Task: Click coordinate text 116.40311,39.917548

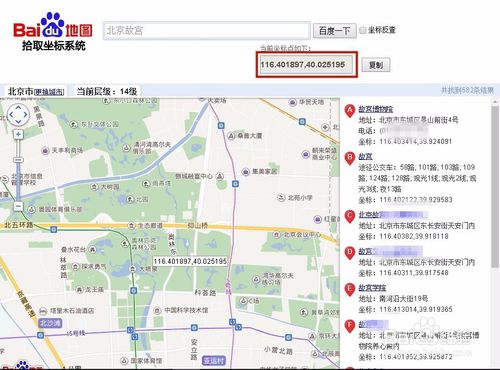Action: tap(414, 273)
